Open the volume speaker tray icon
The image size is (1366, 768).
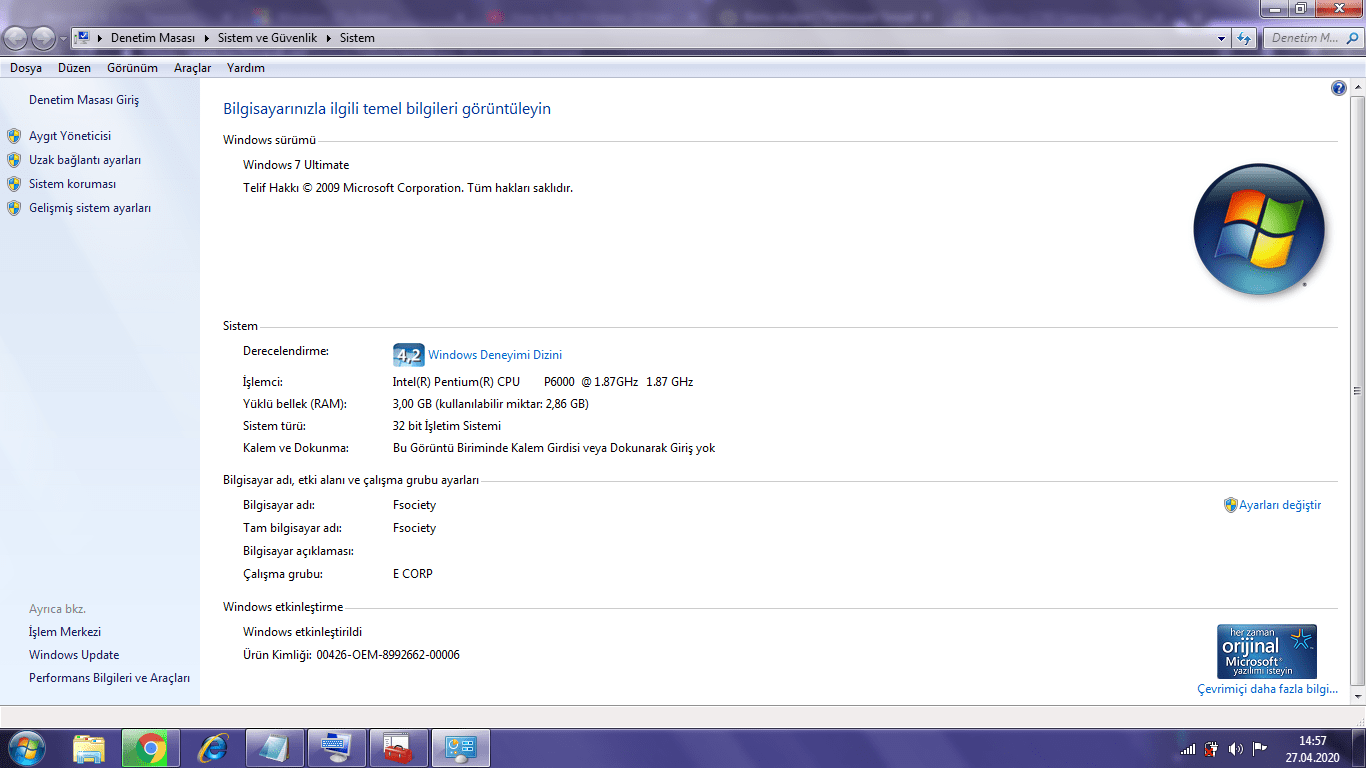(x=1236, y=749)
